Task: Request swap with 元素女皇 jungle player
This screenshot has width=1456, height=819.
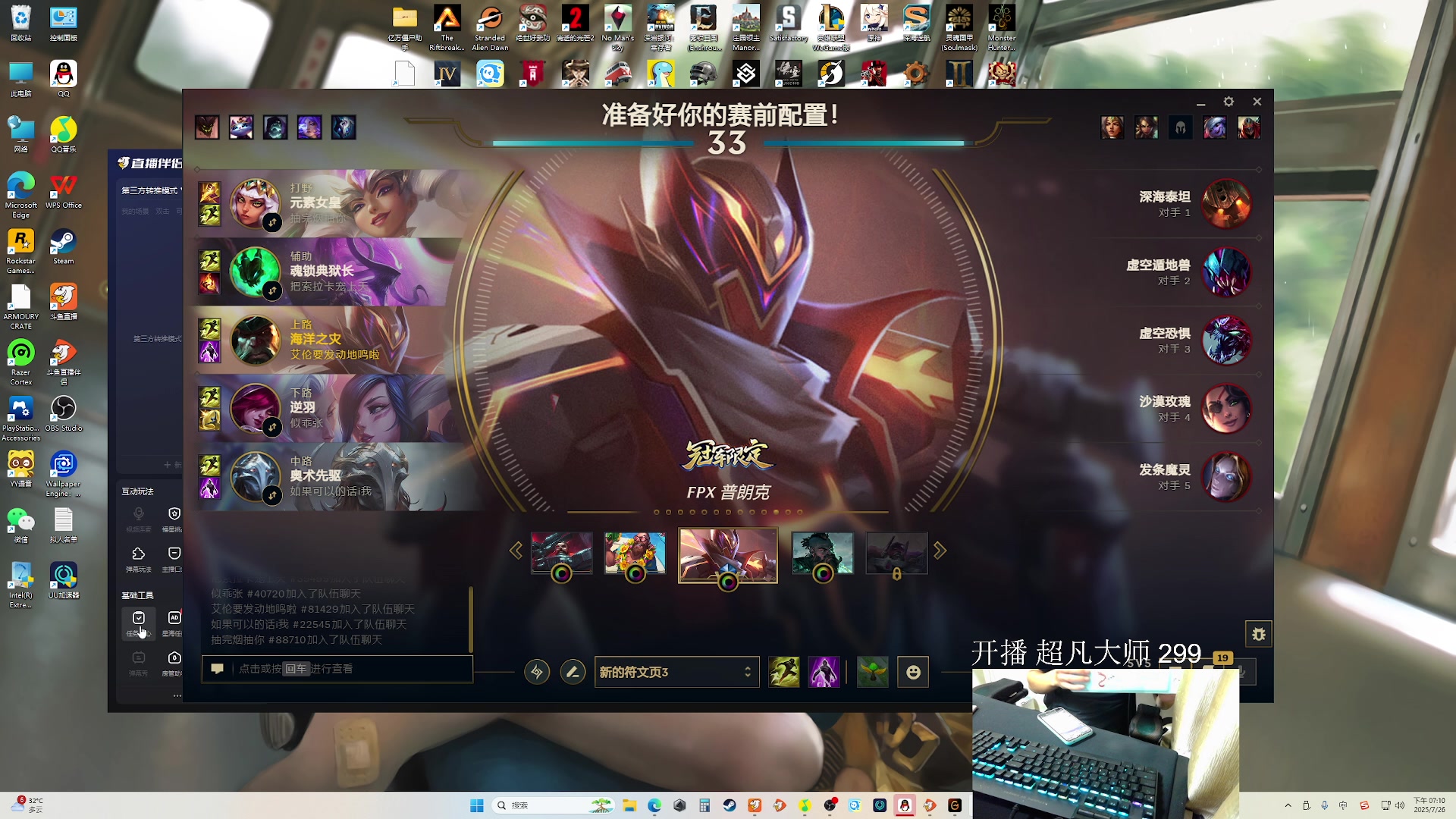Action: click(272, 222)
